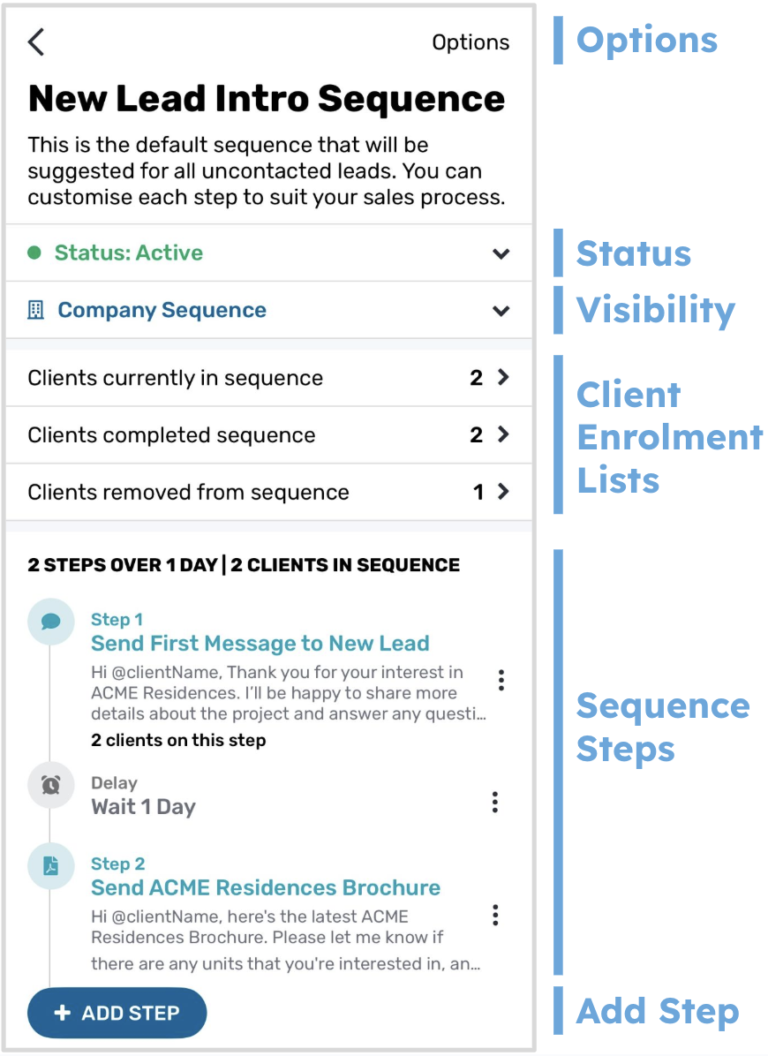The height and width of the screenshot is (1056, 768).
Task: Open the three-dot menu for the Delay step
Action: (495, 801)
